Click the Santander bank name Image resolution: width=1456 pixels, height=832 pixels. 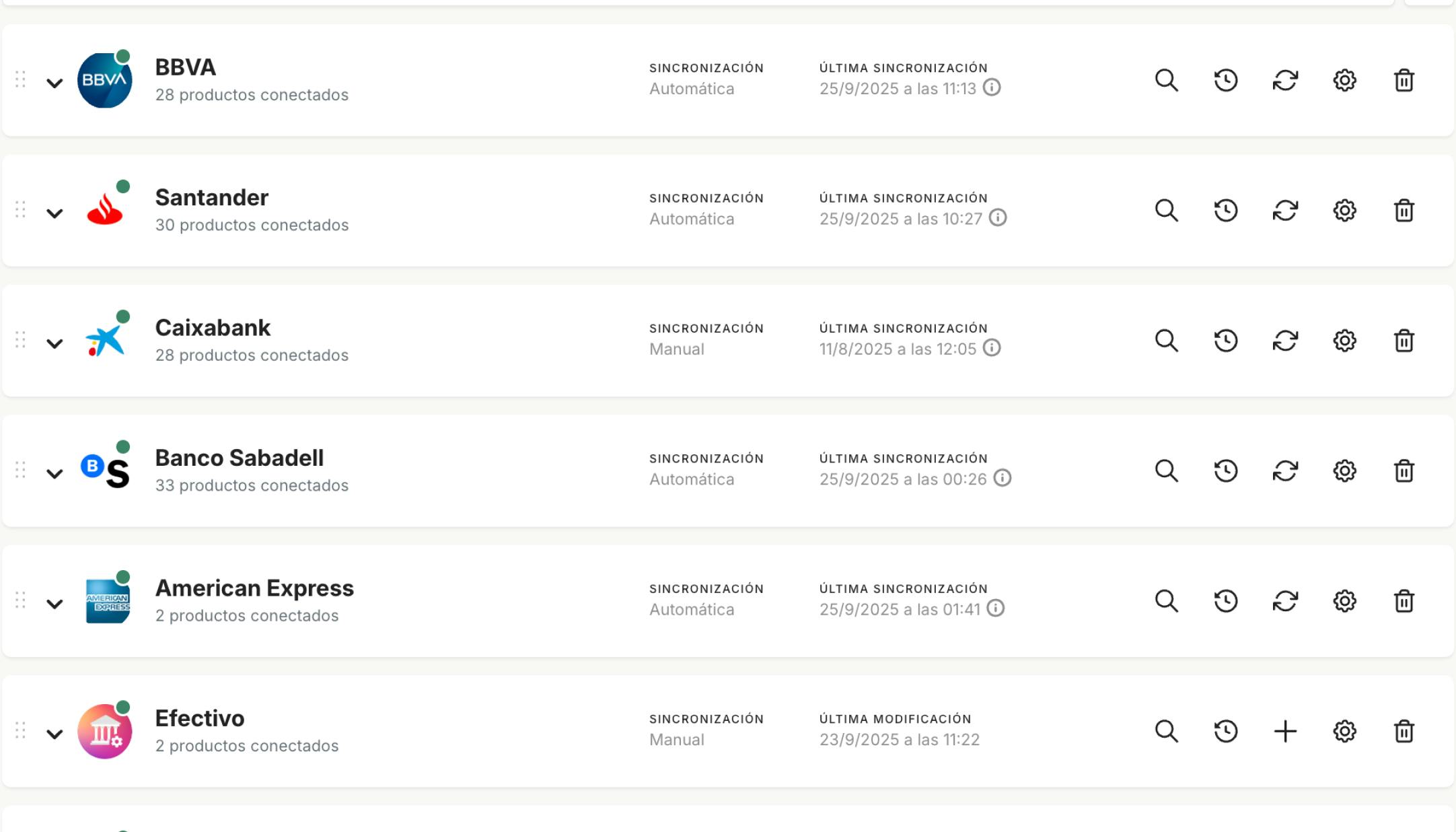[x=211, y=197]
